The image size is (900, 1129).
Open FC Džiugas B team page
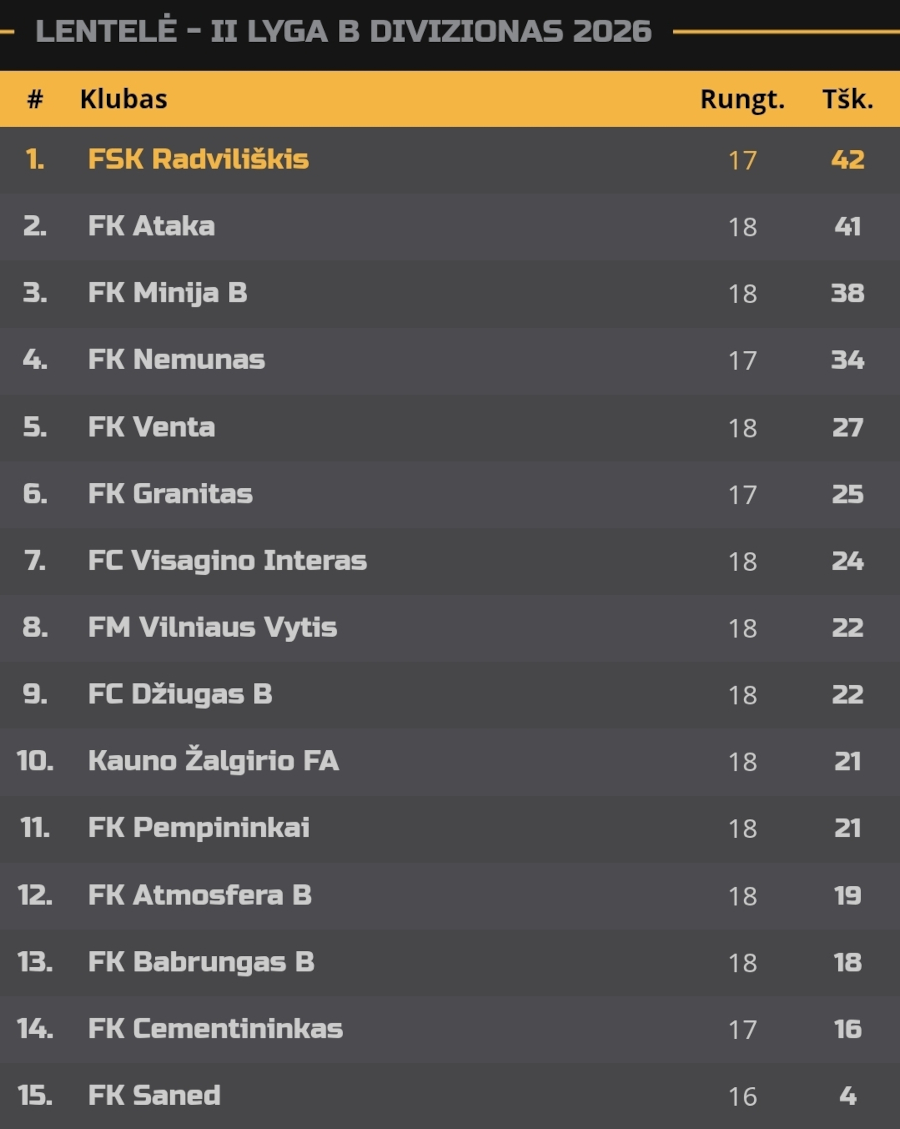coord(180,694)
